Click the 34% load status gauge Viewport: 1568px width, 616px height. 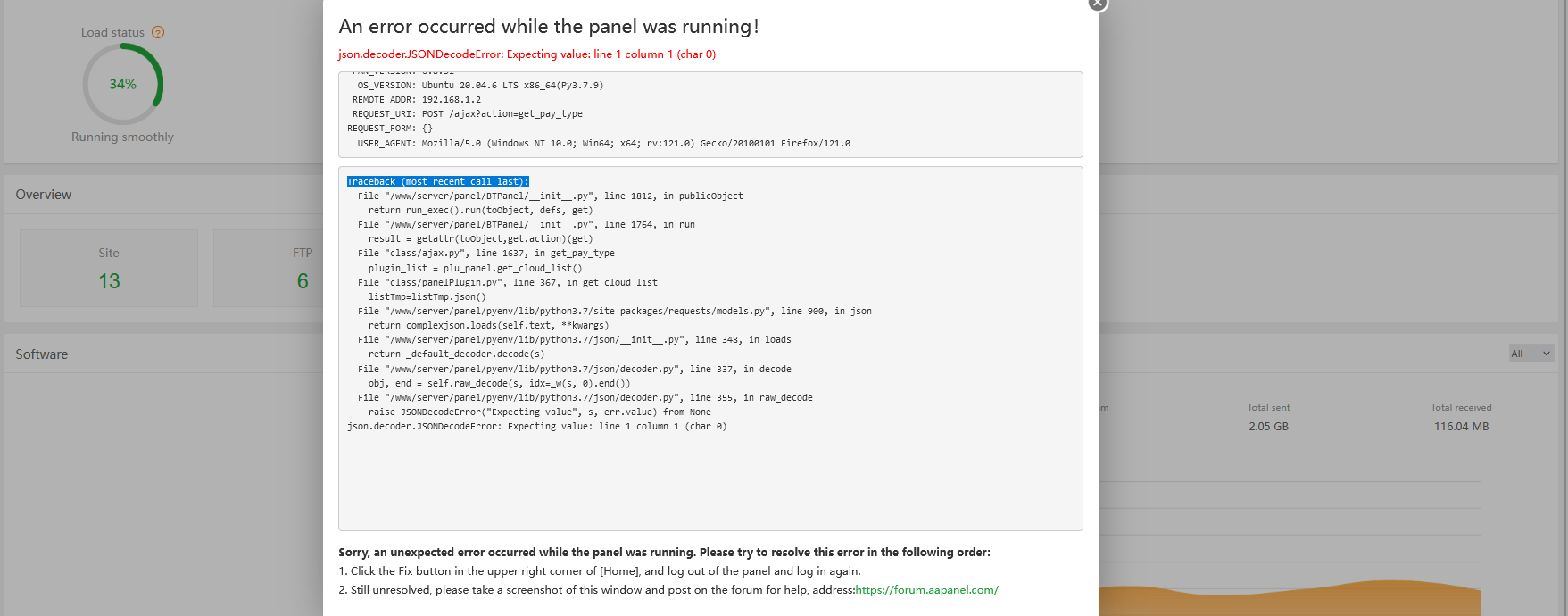tap(123, 84)
